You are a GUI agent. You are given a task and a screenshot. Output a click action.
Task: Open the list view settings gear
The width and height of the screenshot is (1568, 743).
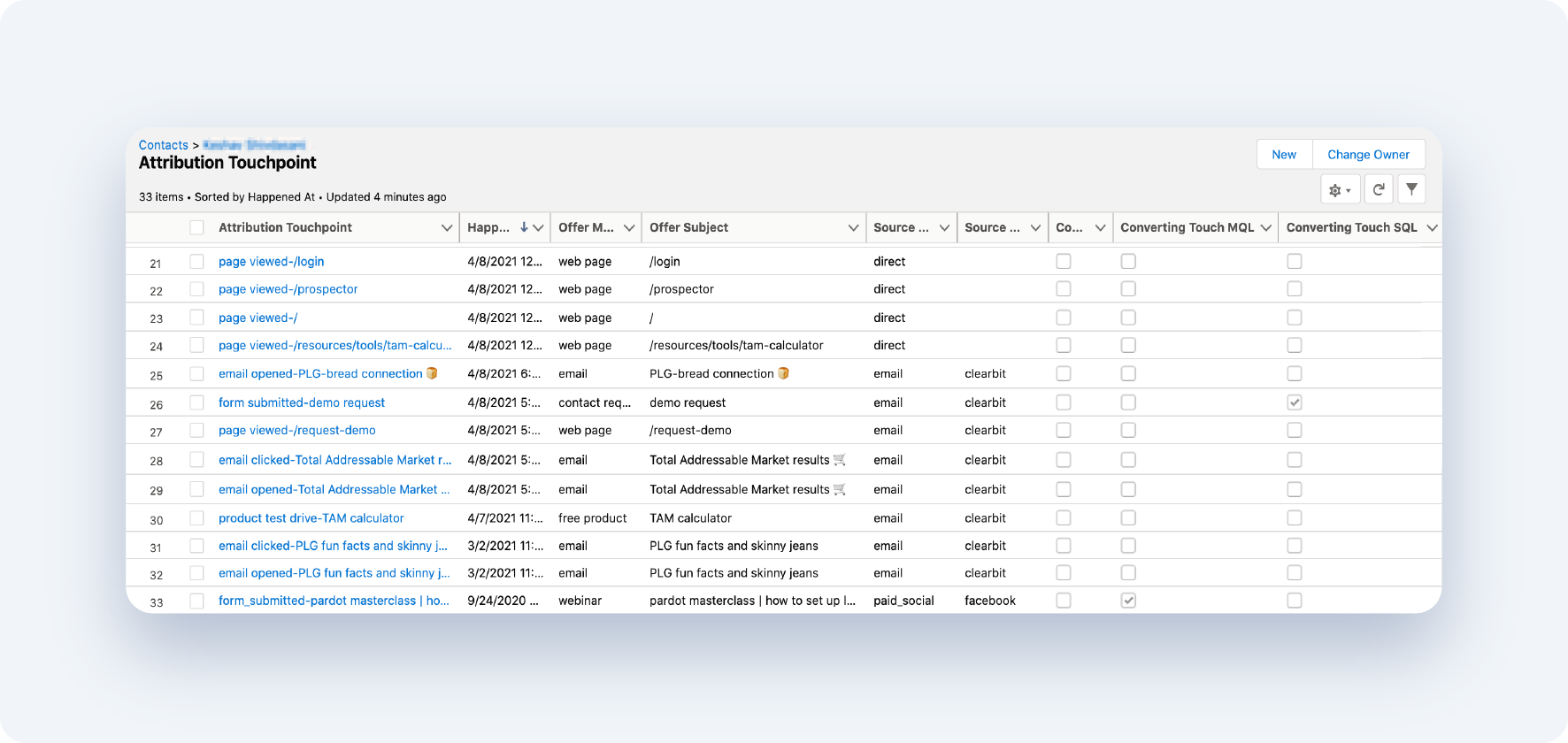click(x=1340, y=190)
